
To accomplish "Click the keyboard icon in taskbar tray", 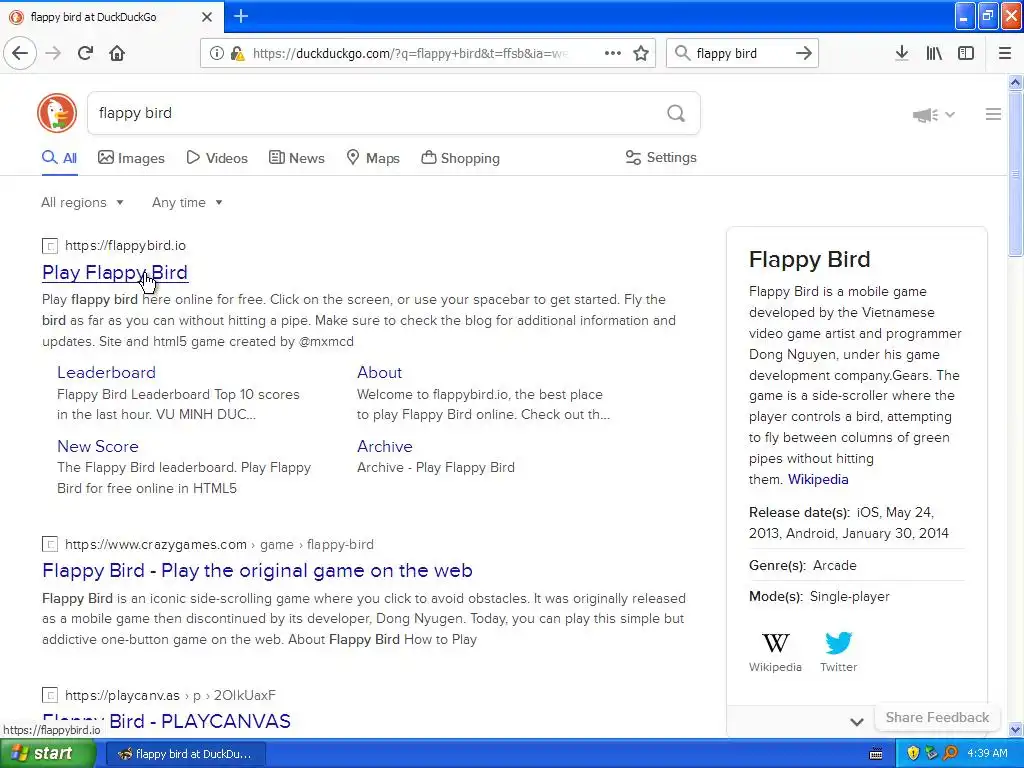I will pos(876,754).
